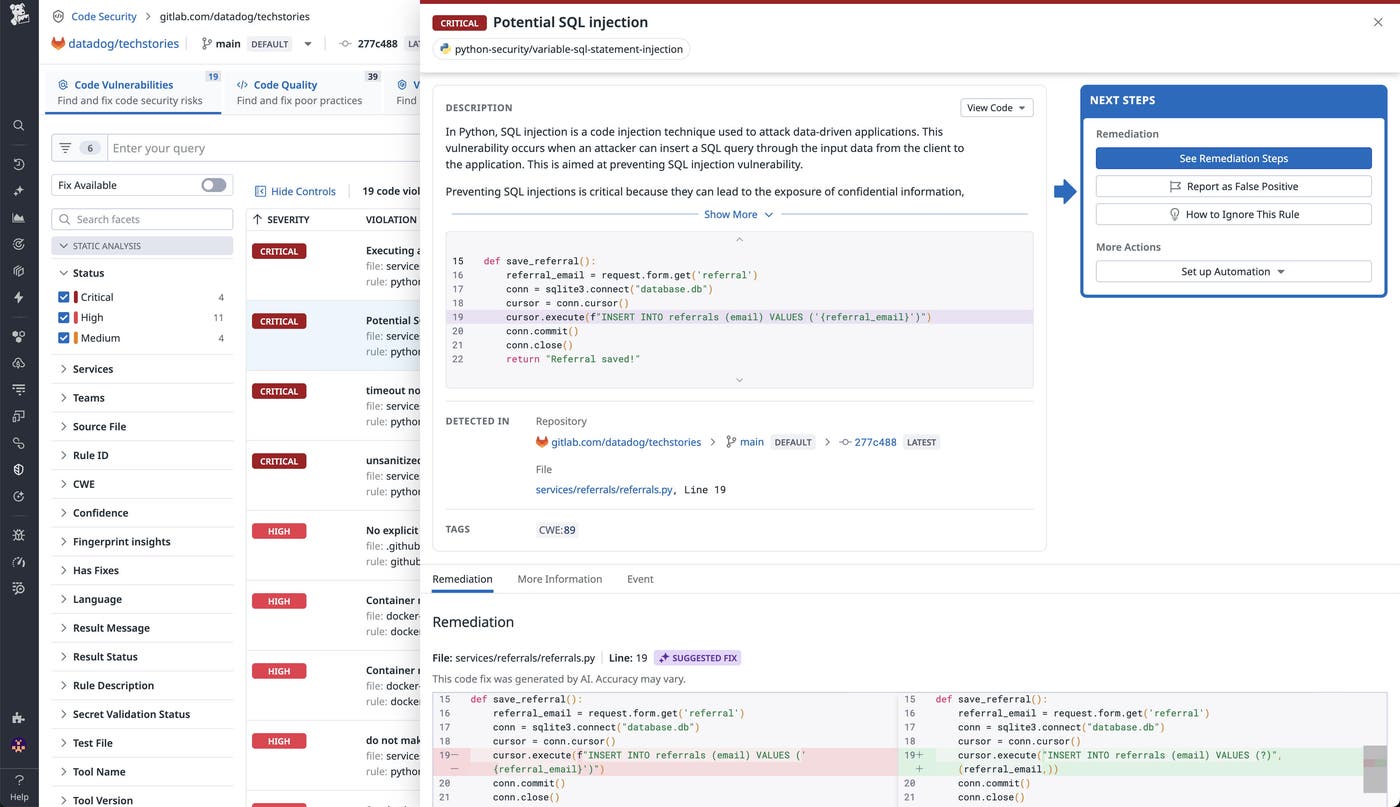Viewport: 1400px width, 807px height.
Task: Open the Set up Automation dropdown
Action: [x=1233, y=271]
